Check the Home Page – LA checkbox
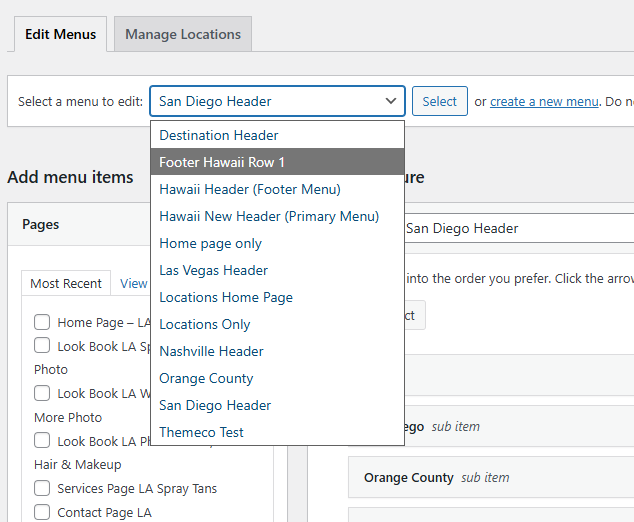 42,322
